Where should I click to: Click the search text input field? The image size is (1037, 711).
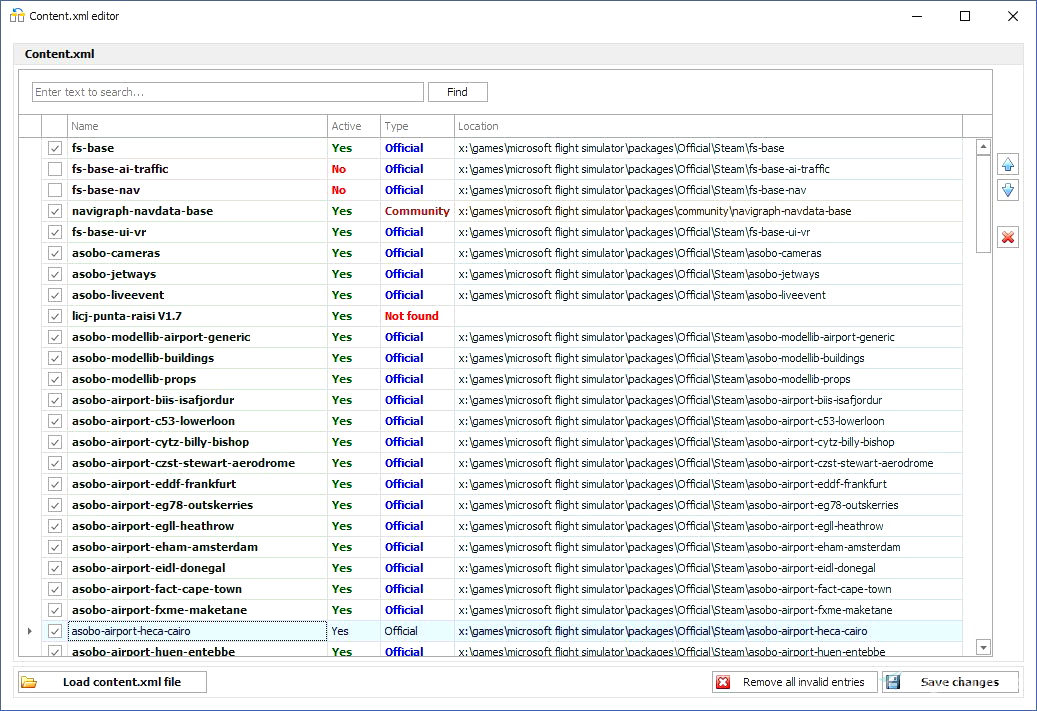[228, 92]
